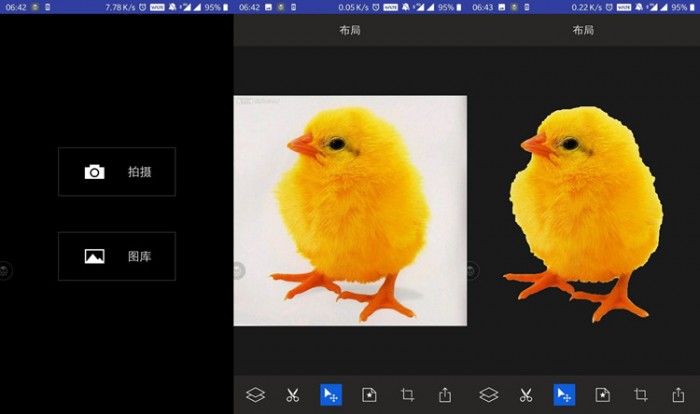Tap 06:43 clock in right status bar
The width and height of the screenshot is (700, 414).
click(483, 7)
